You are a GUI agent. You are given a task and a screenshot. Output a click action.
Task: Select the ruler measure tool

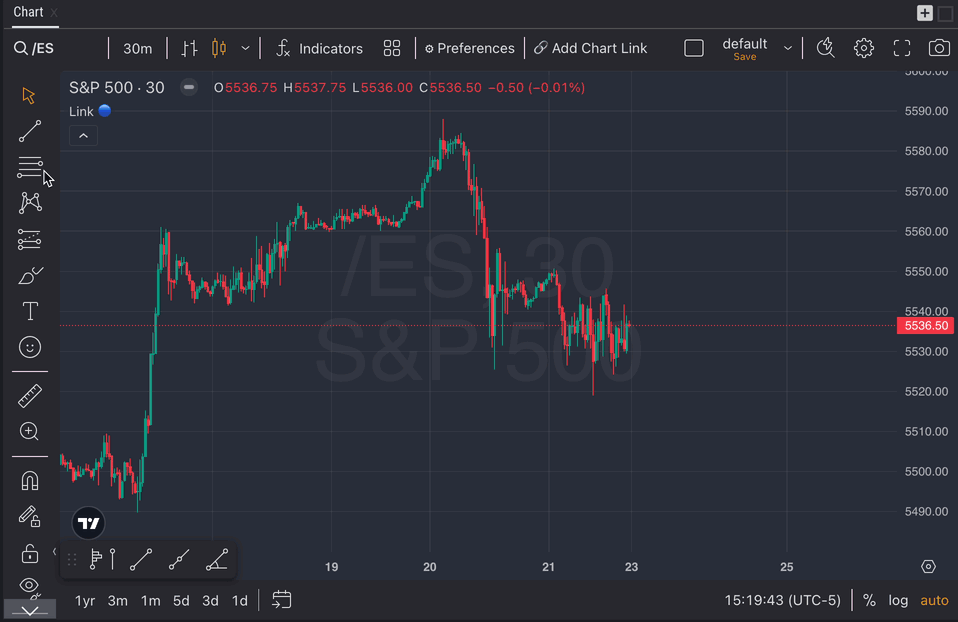pos(30,396)
